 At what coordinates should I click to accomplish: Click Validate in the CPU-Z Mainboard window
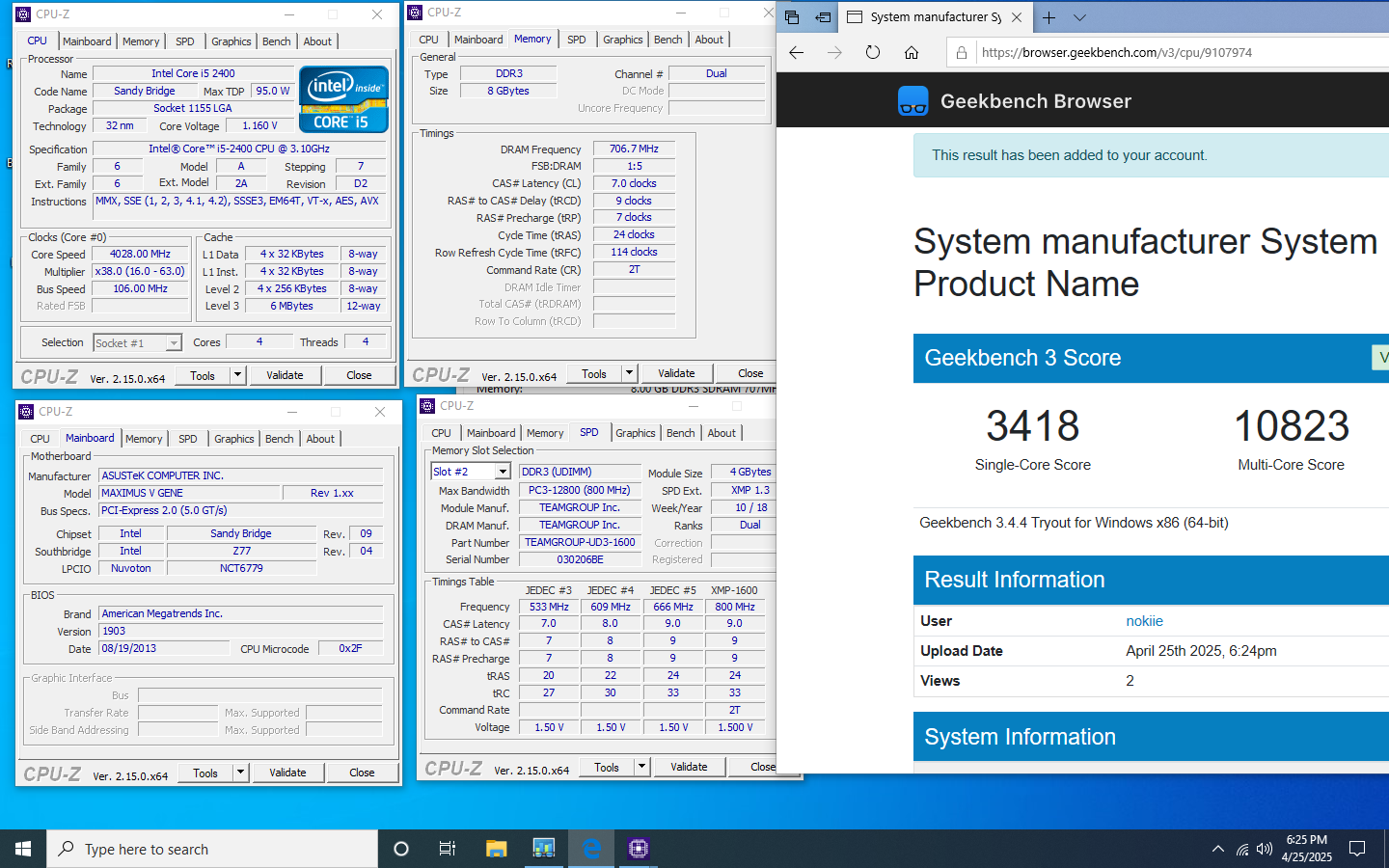(287, 773)
